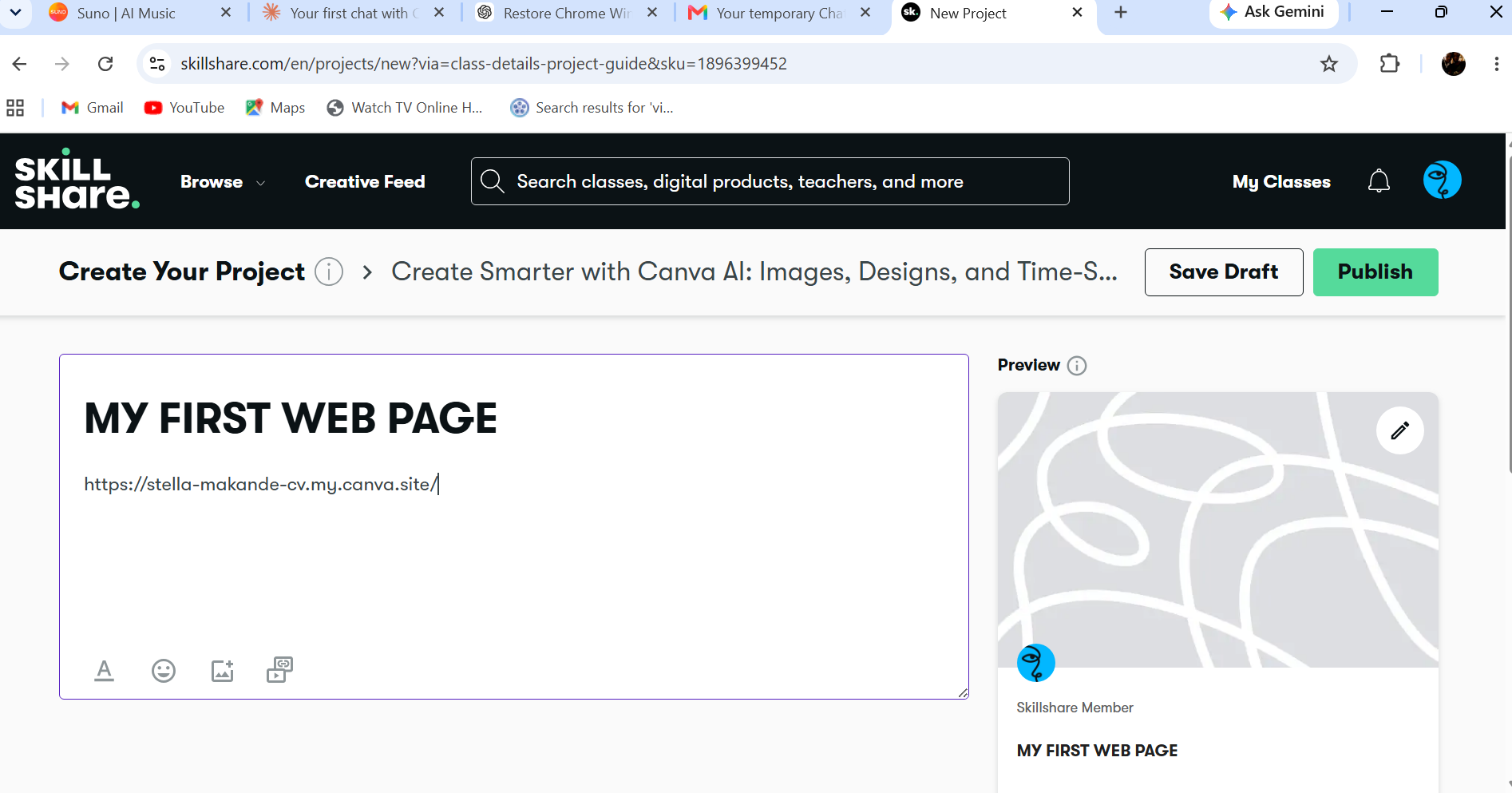Viewport: 1512px width, 793px height.
Task: Open Creative Feed
Action: [365, 182]
